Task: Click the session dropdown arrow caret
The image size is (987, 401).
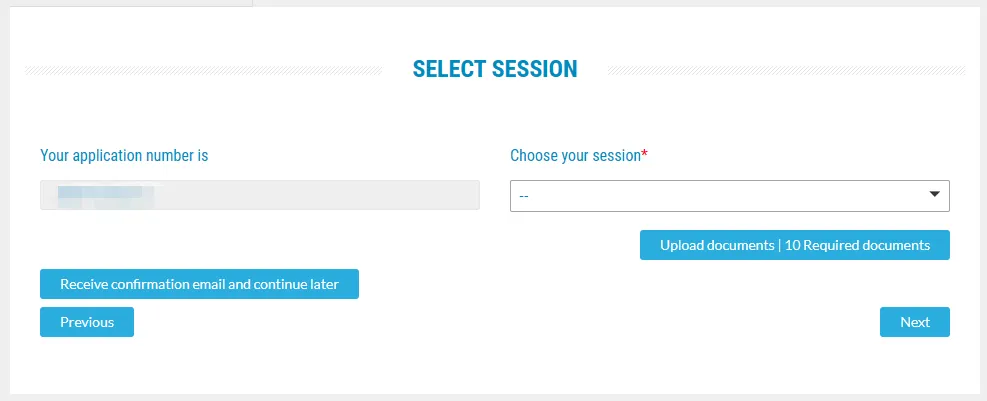Action: pyautogui.click(x=935, y=195)
